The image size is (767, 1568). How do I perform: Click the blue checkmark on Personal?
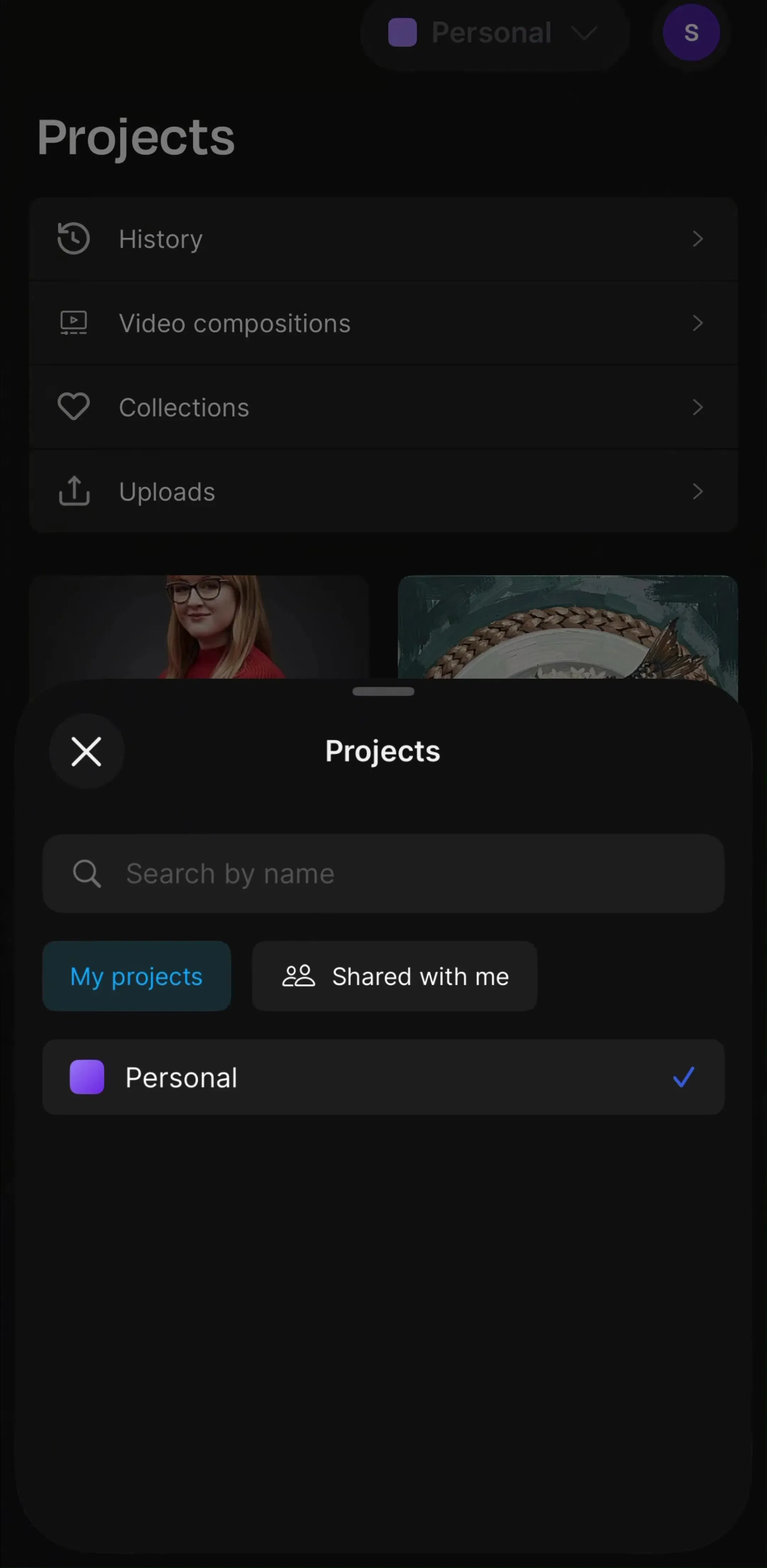[x=684, y=1077]
